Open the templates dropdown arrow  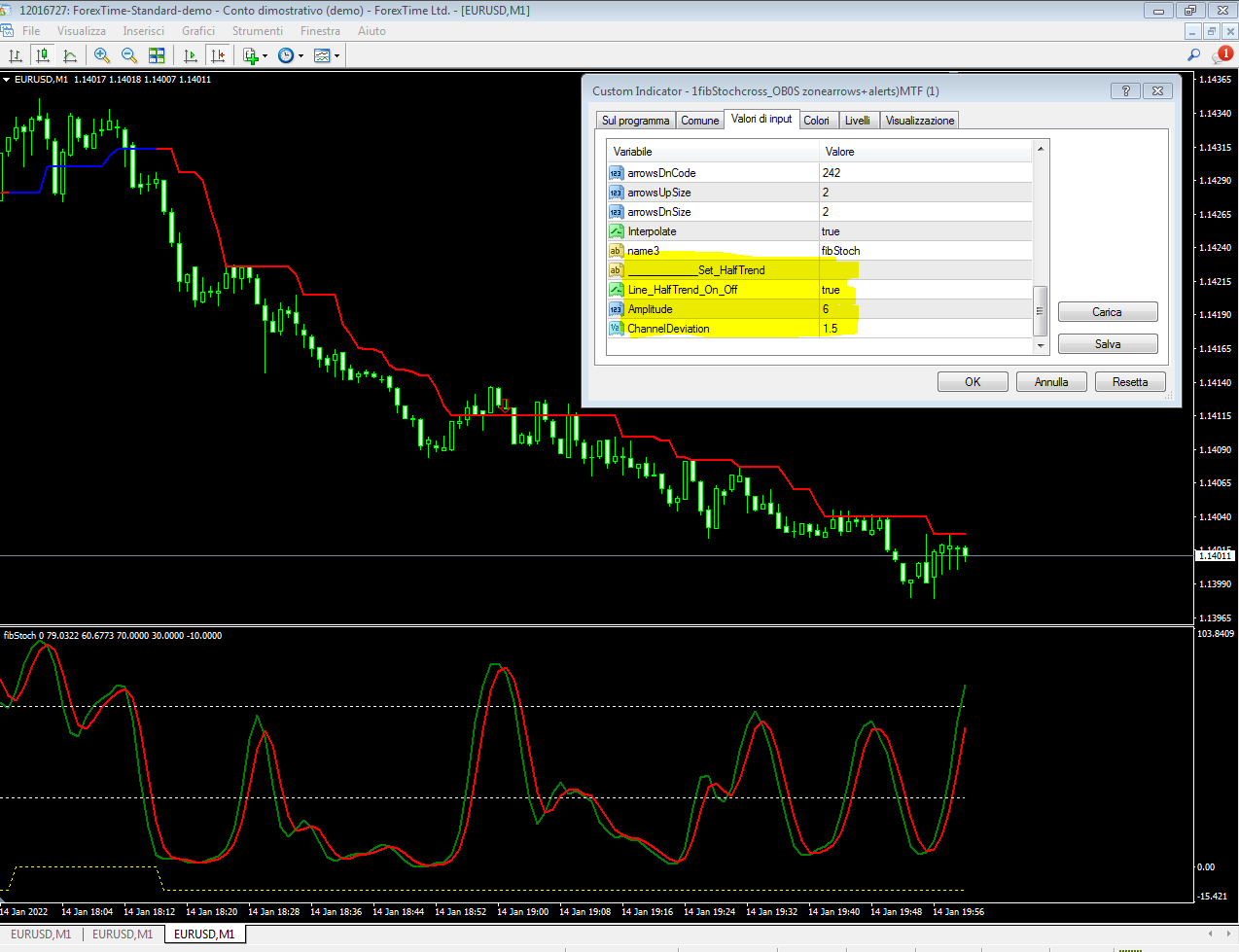[x=336, y=56]
